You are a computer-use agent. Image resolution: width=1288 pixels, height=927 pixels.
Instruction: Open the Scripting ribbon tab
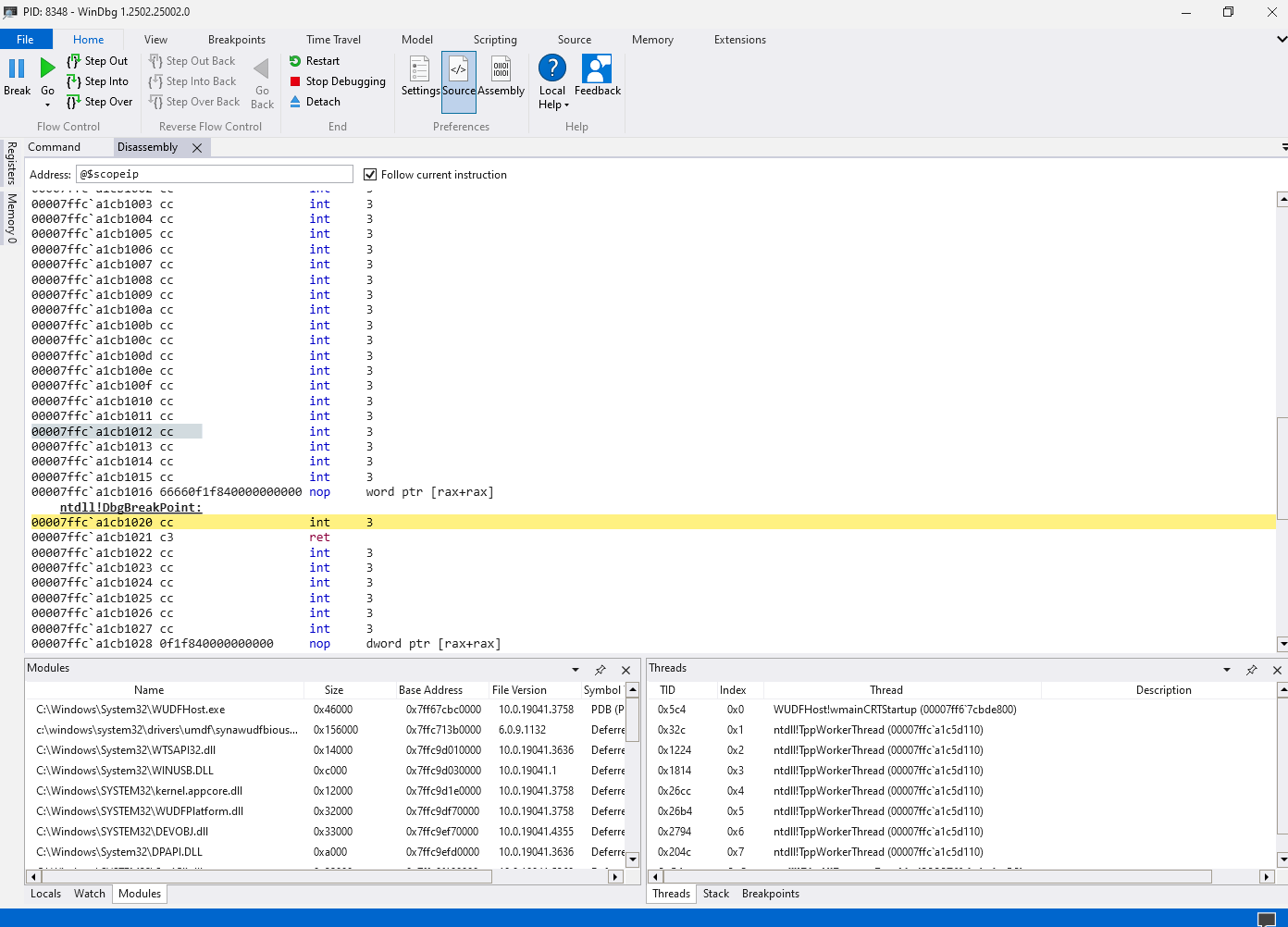pyautogui.click(x=495, y=40)
